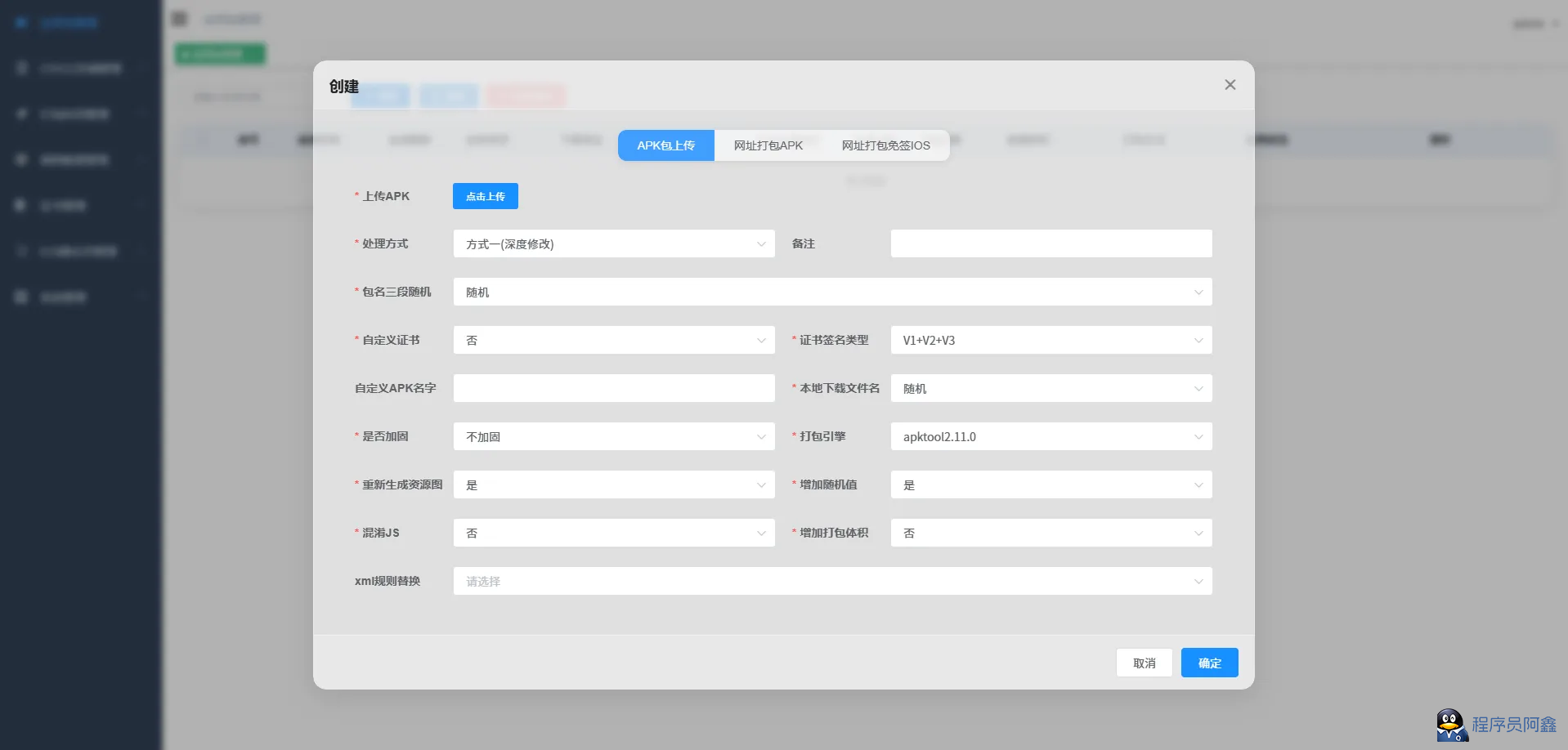This screenshot has width=1568, height=750.
Task: Switch to the 网址打包APK tab
Action: pyautogui.click(x=768, y=145)
